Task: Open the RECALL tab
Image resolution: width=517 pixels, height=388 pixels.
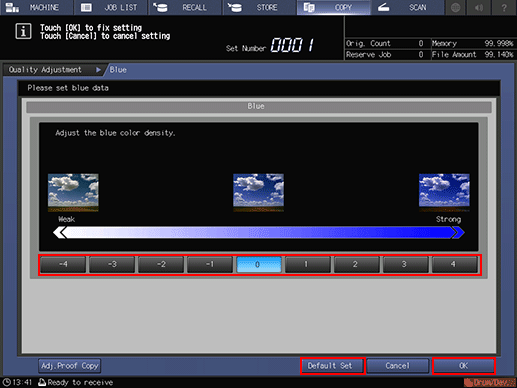Action: 185,7
